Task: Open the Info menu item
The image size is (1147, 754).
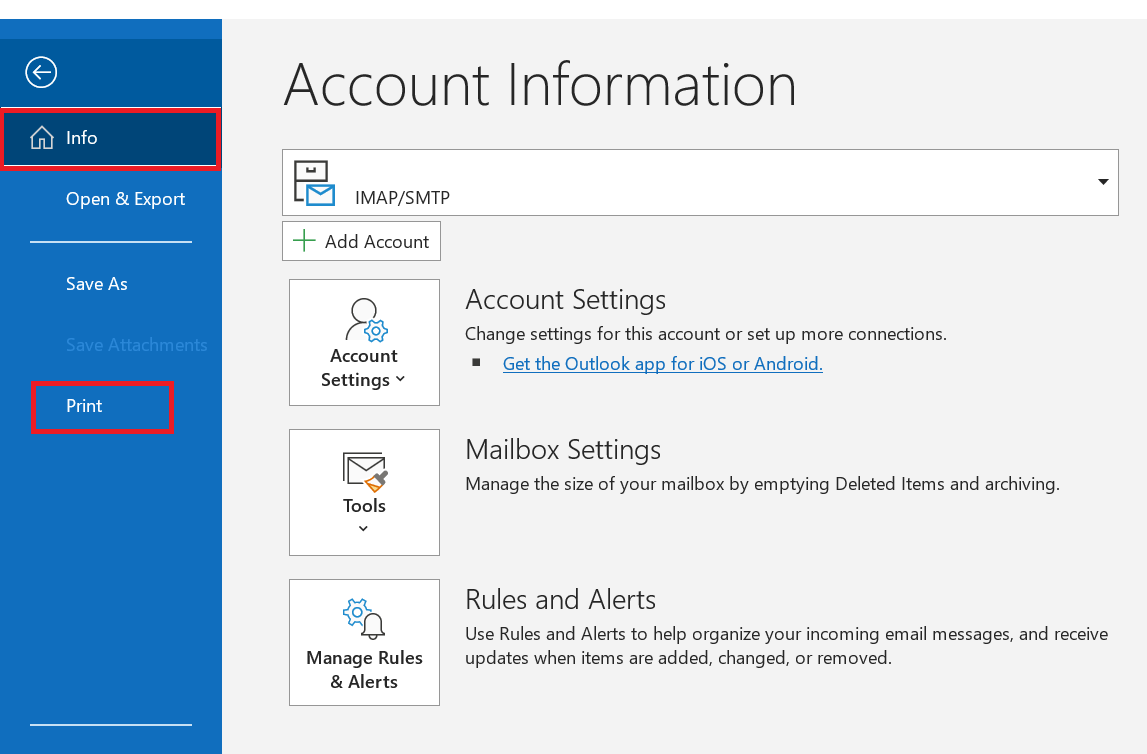Action: click(x=110, y=137)
